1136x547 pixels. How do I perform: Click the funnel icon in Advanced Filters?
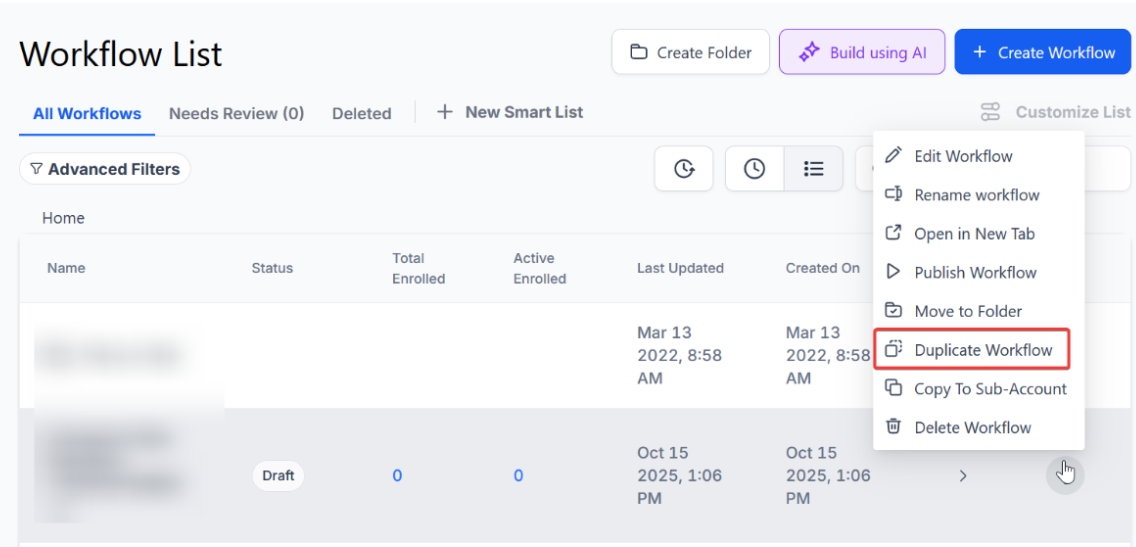coord(36,169)
